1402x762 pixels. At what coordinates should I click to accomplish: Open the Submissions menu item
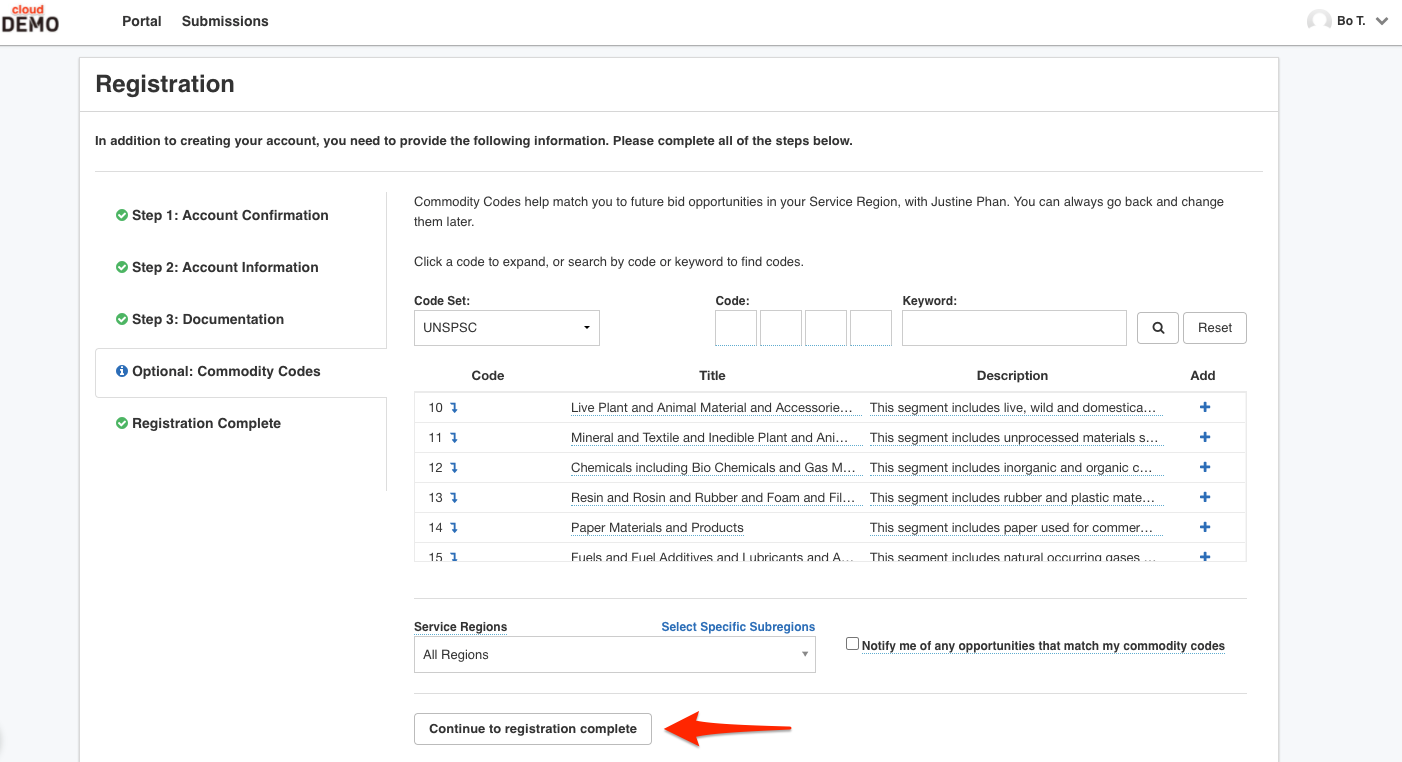pos(225,21)
